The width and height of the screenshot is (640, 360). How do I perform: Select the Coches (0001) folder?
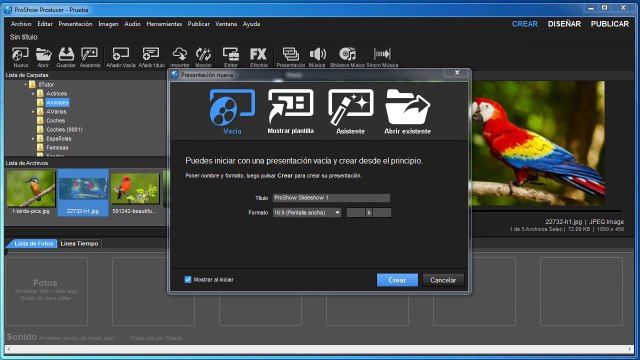coord(64,129)
